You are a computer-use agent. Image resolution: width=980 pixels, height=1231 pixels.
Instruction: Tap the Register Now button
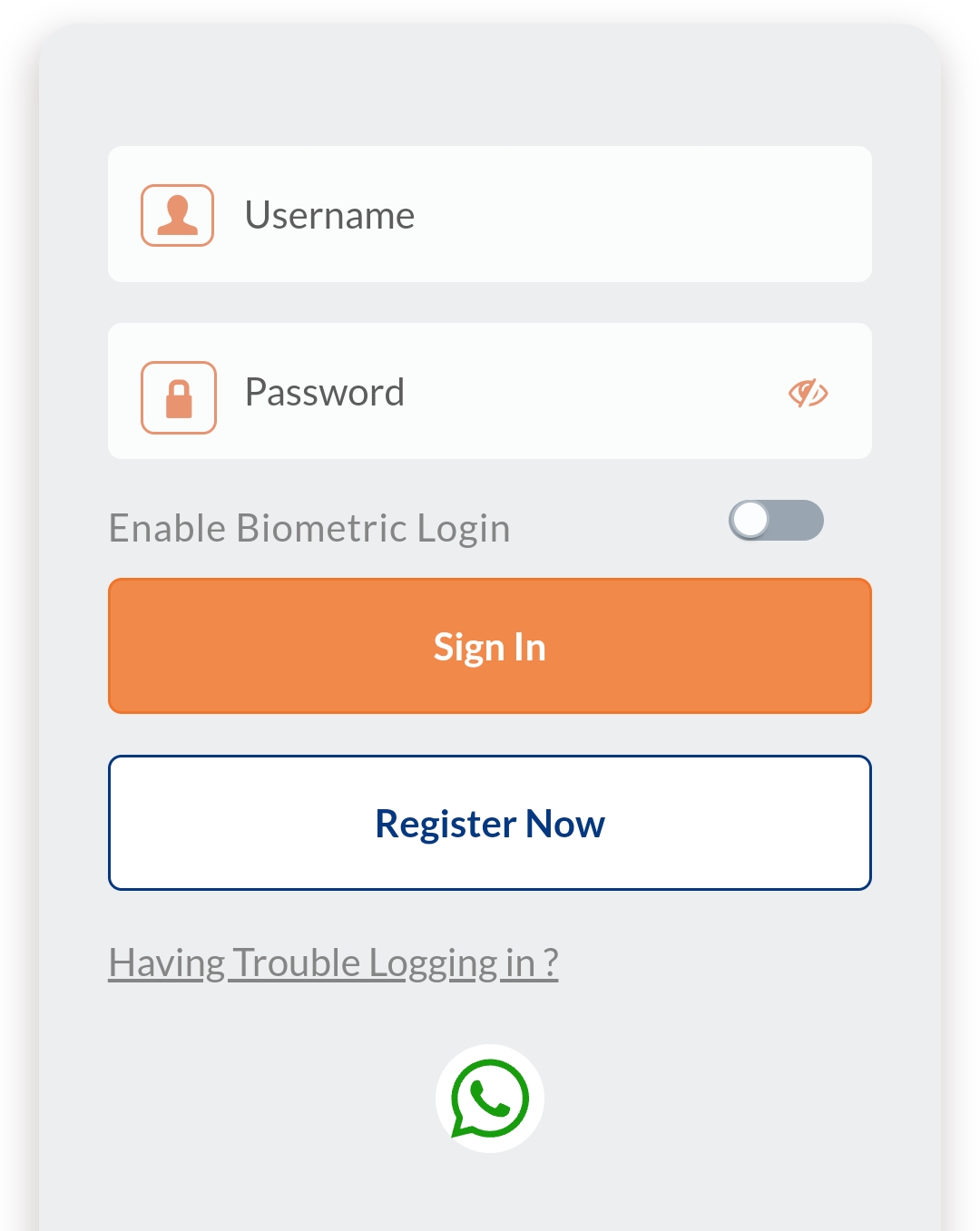(x=490, y=823)
